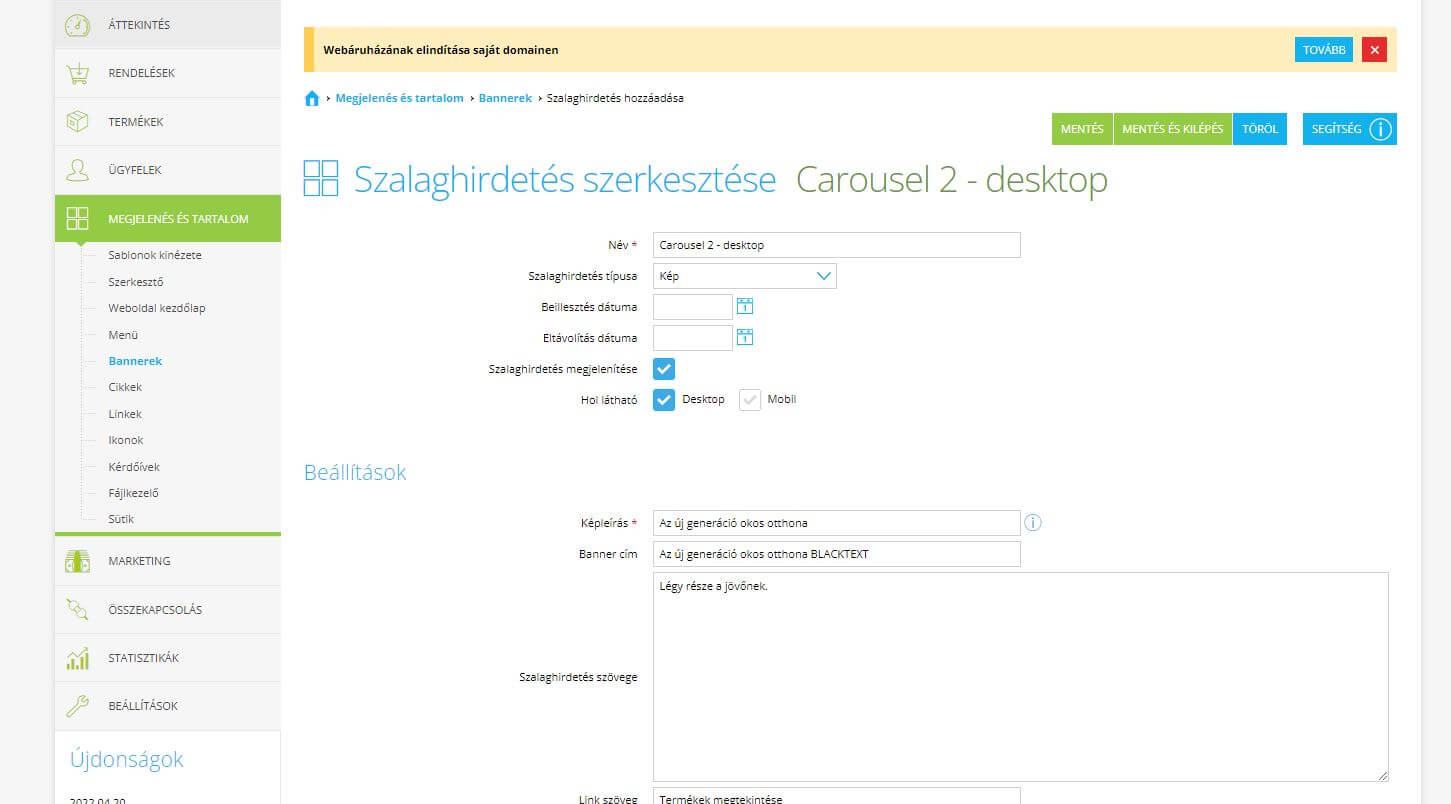
Task: Open Fájlkezelő submenu item
Action: click(x=134, y=493)
